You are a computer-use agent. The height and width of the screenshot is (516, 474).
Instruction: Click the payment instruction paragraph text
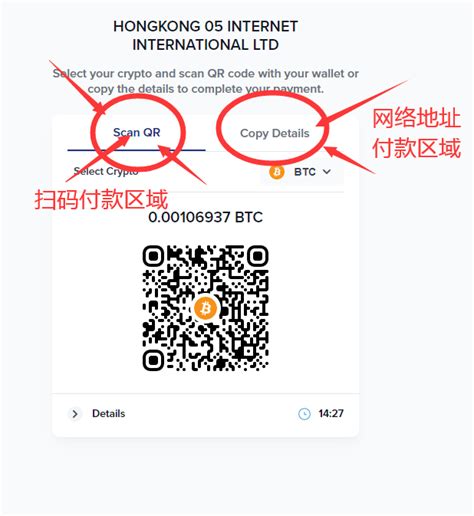[x=205, y=81]
